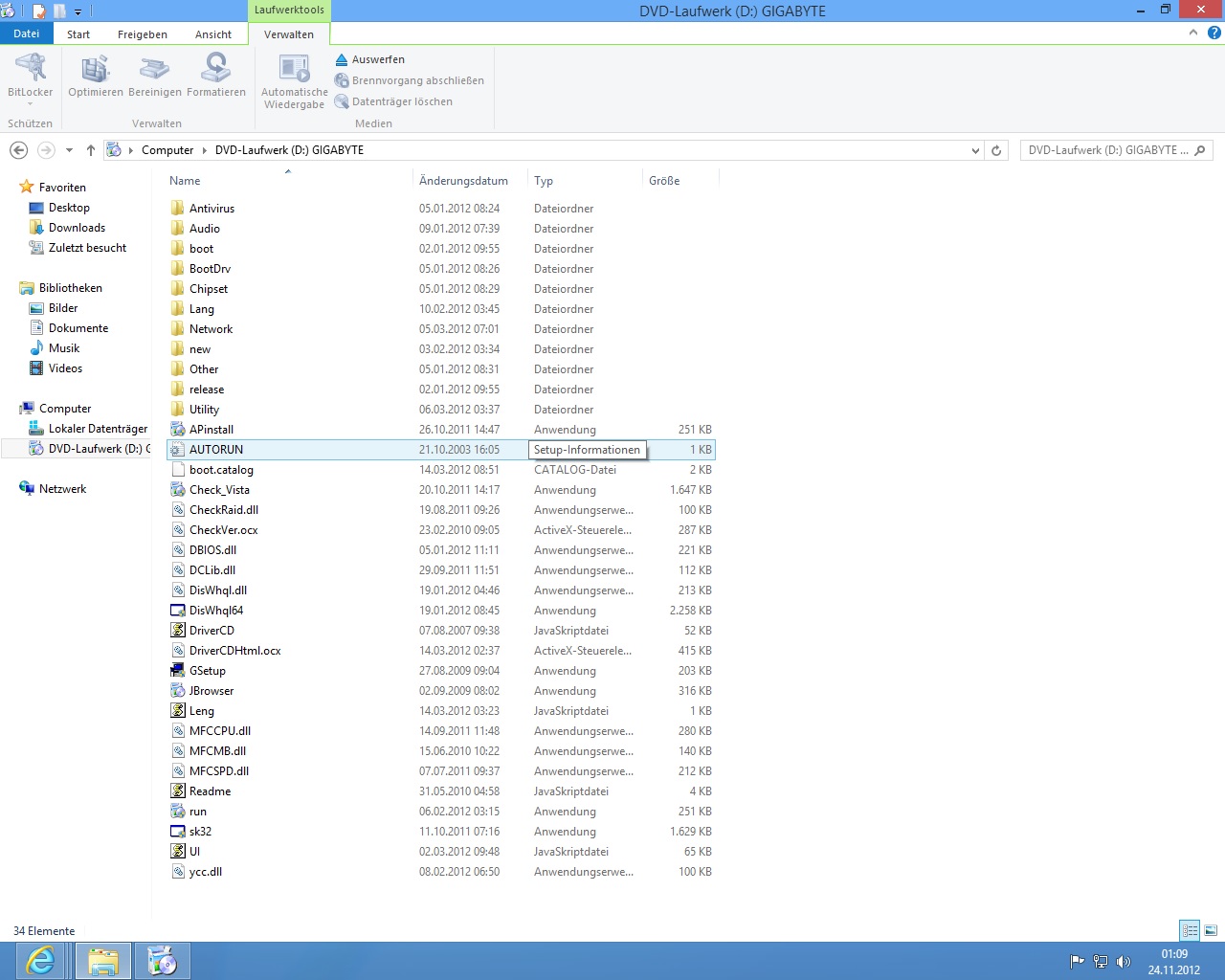Sort by the Änderungsdatum column
Image resolution: width=1225 pixels, height=980 pixels.
(463, 181)
